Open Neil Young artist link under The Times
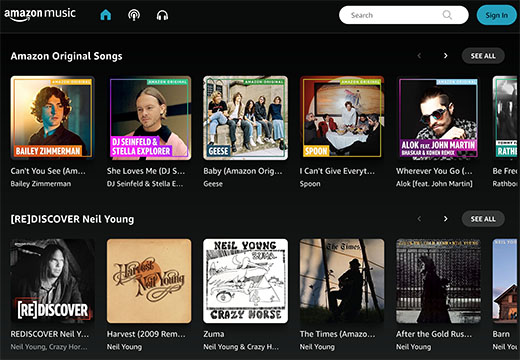 click(317, 347)
